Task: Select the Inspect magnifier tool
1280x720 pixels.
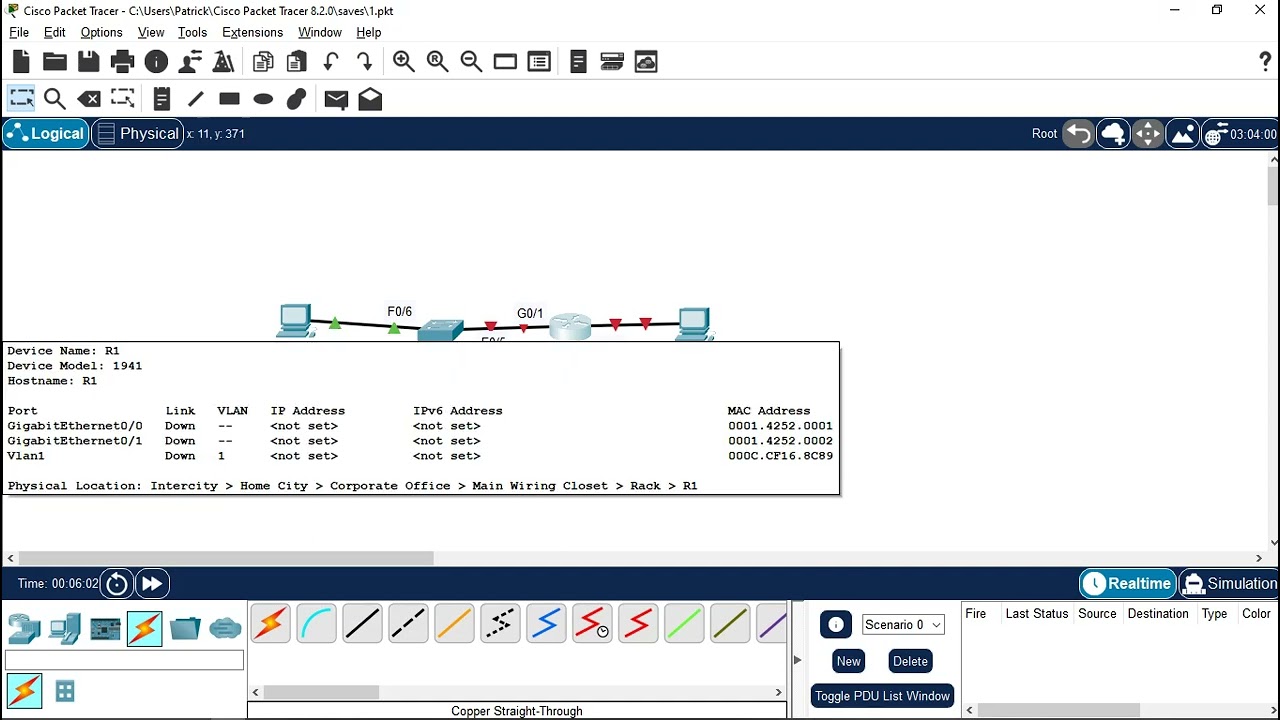Action: [x=55, y=99]
